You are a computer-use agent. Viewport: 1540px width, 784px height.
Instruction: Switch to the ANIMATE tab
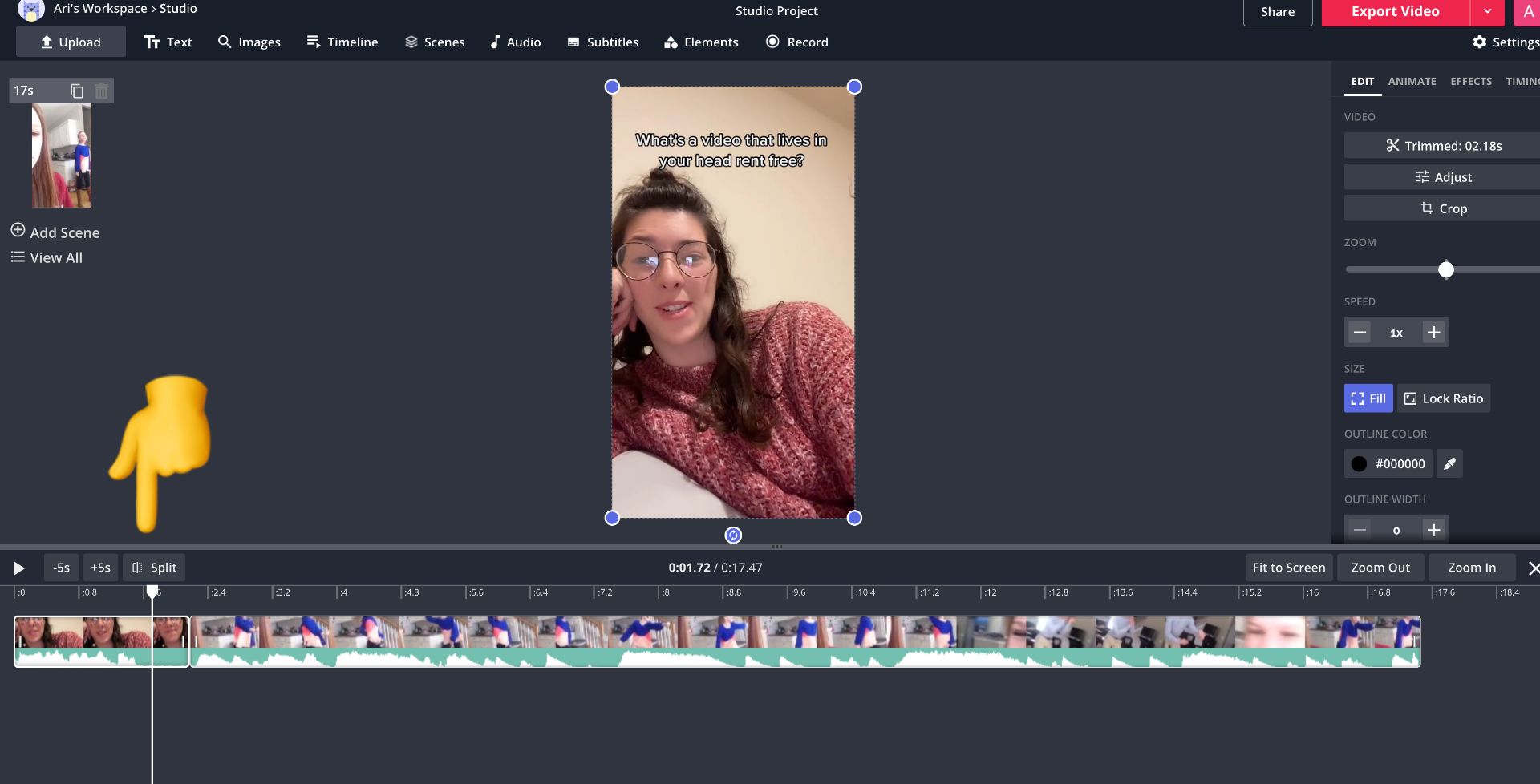(1412, 81)
